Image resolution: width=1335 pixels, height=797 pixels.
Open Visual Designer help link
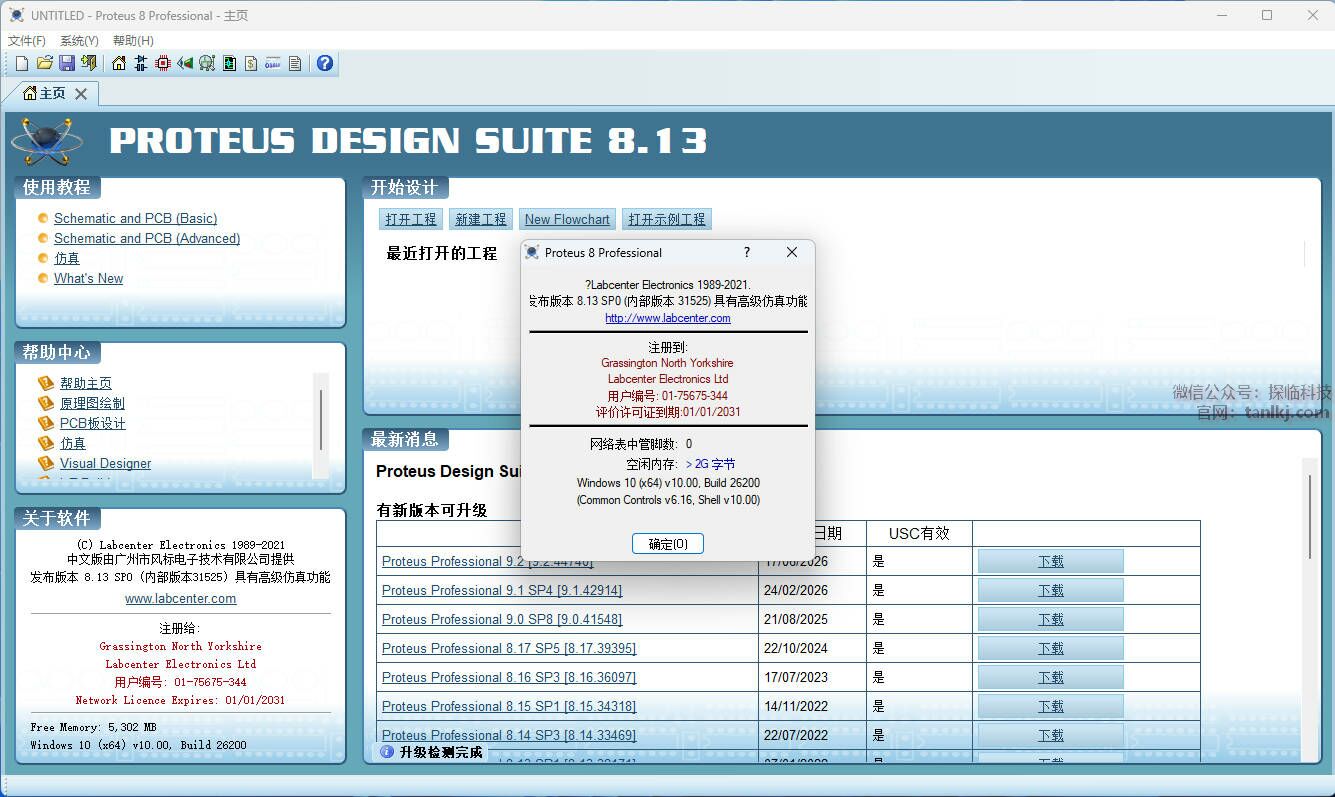point(106,463)
